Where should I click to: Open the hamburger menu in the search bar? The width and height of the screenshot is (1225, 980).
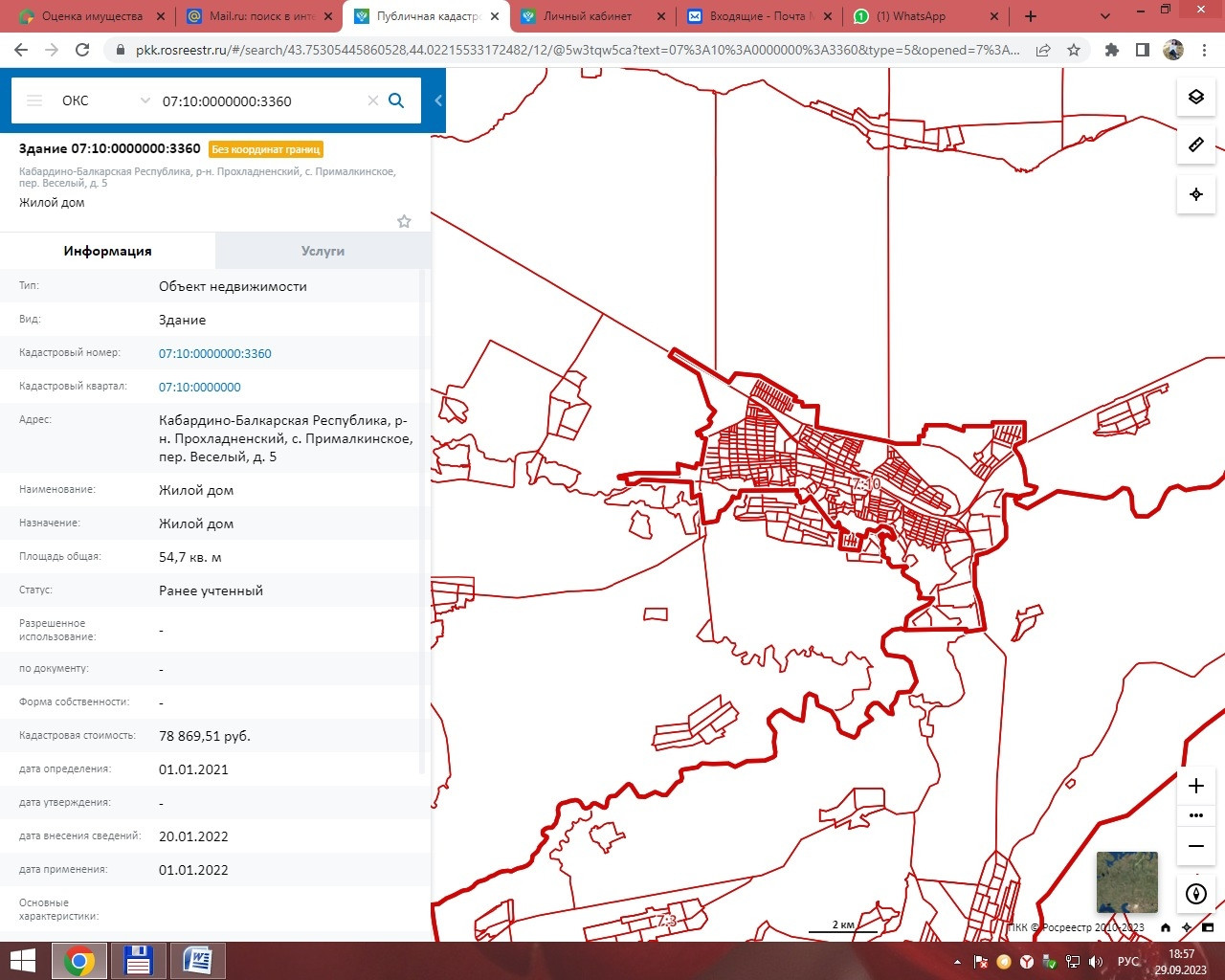[34, 100]
